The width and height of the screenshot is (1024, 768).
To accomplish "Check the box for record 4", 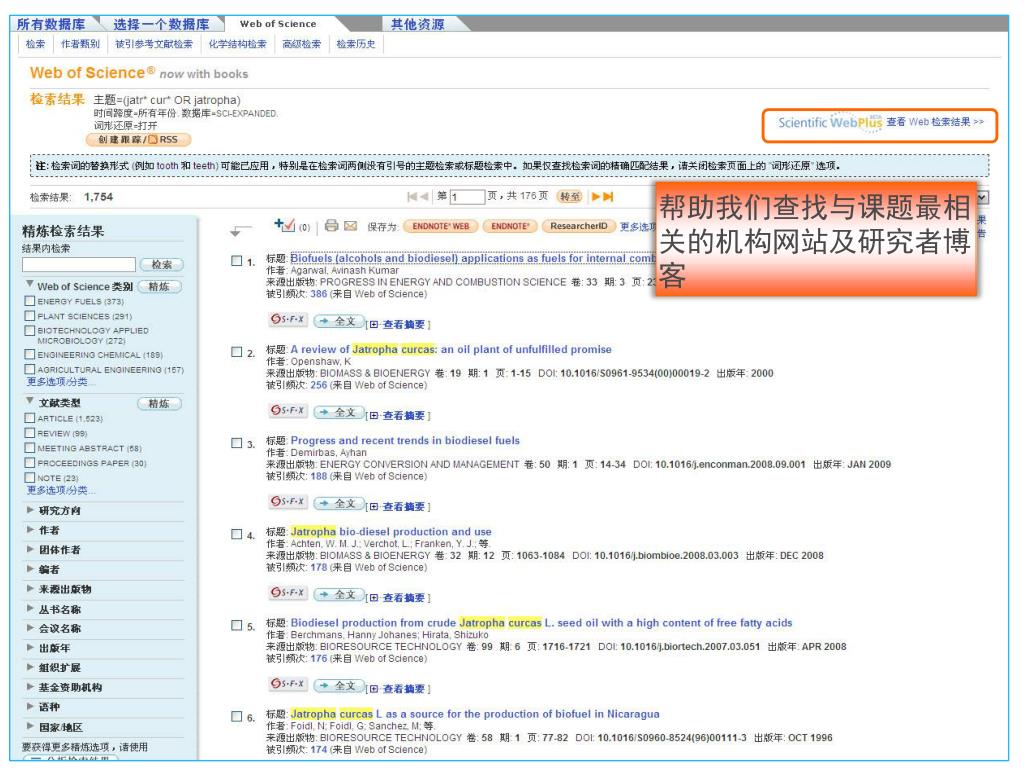I will point(237,534).
